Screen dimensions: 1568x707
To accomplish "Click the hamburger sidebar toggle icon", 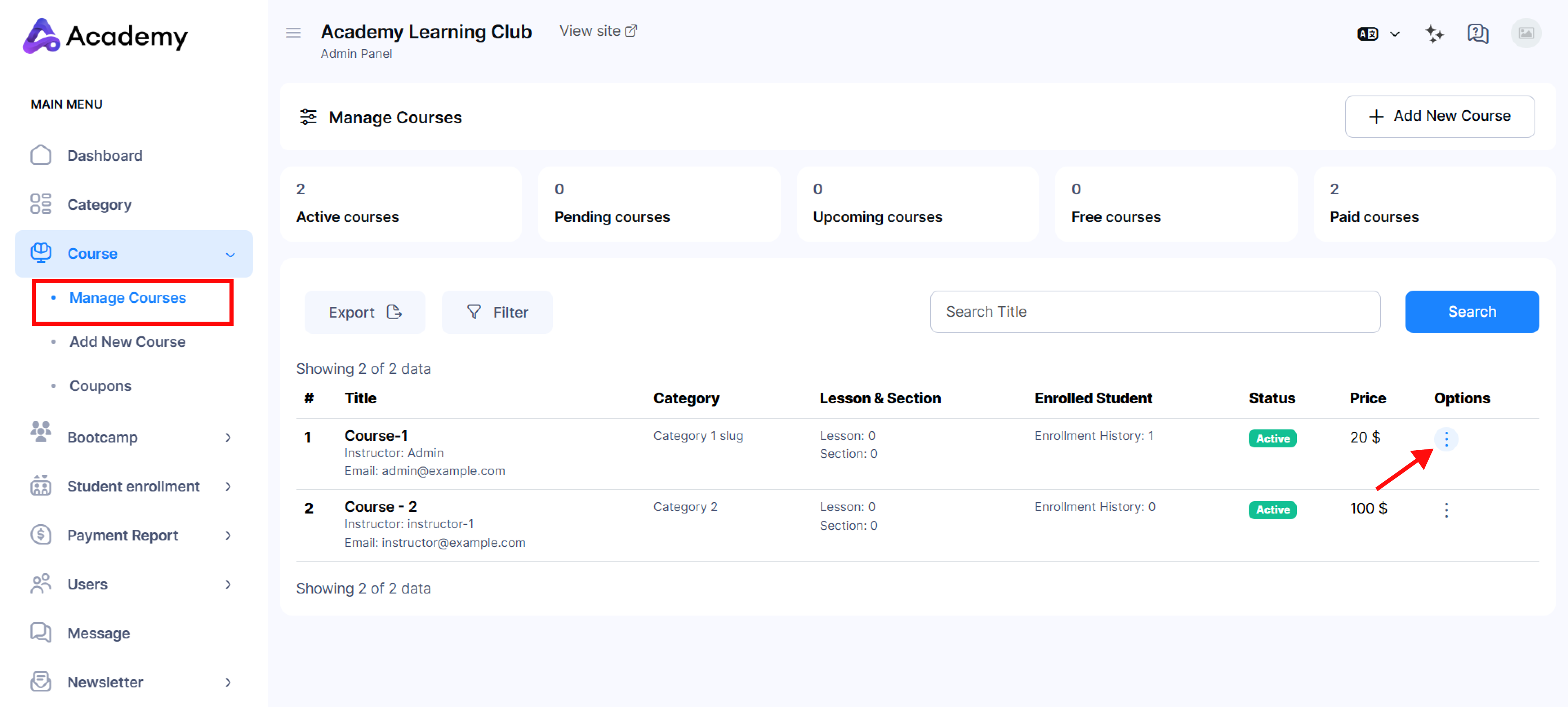I will tap(293, 33).
